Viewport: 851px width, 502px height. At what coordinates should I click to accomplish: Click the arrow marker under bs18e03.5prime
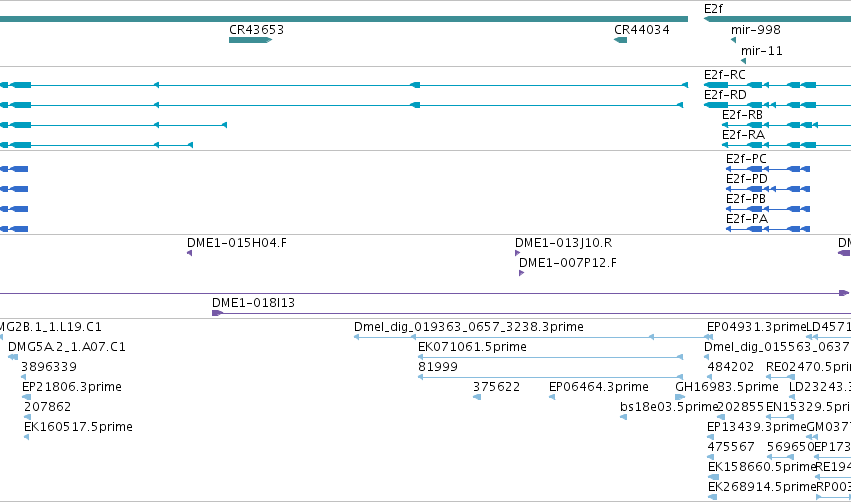(x=624, y=418)
